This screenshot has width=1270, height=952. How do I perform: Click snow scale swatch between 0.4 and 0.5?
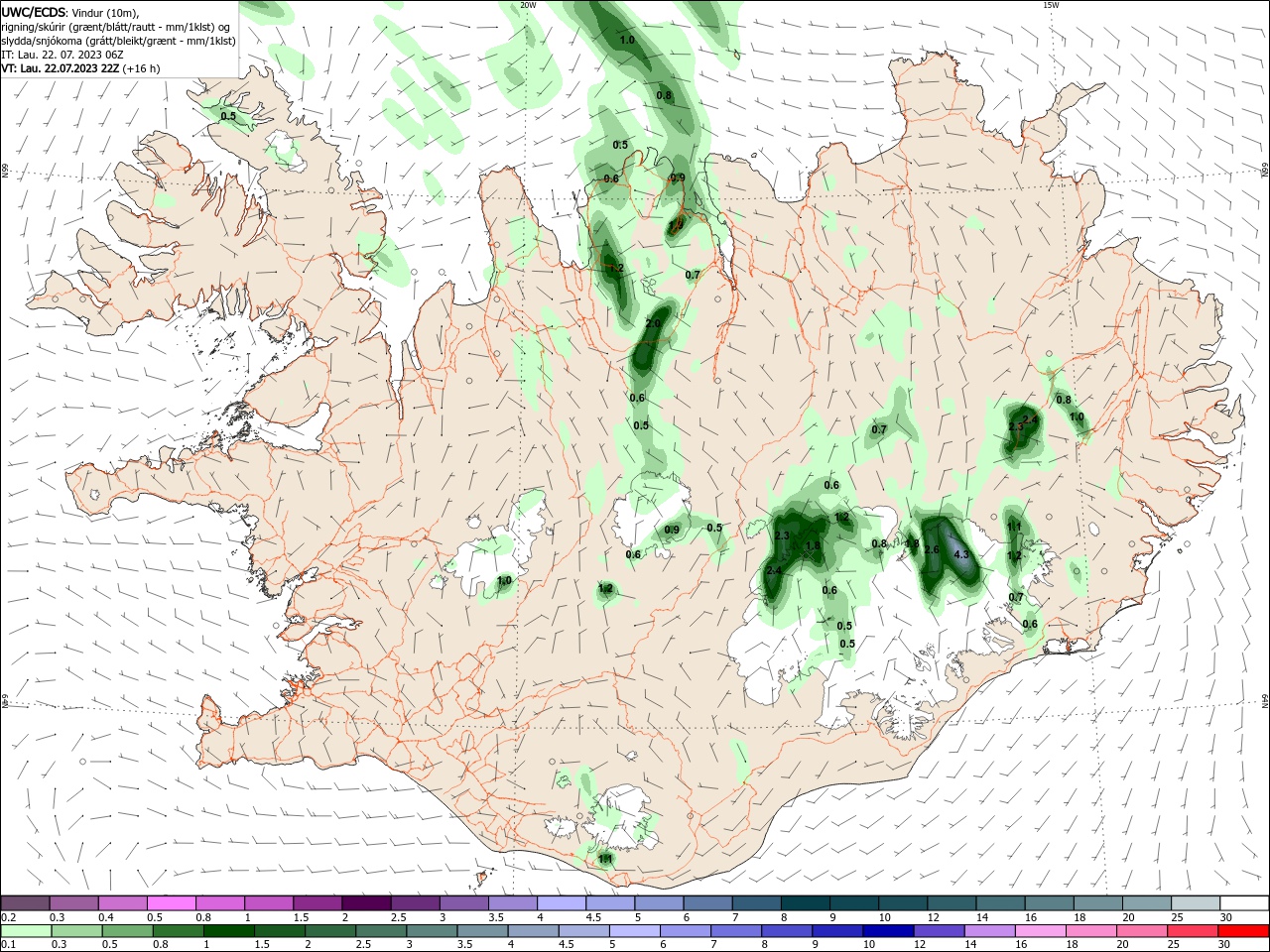(123, 902)
